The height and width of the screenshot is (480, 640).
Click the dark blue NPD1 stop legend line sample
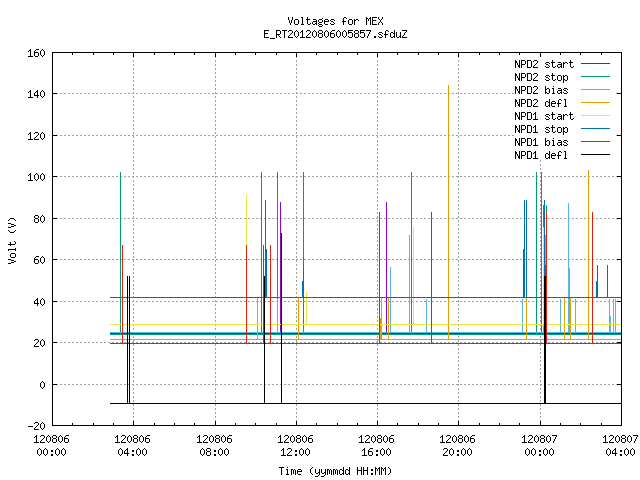click(x=595, y=129)
